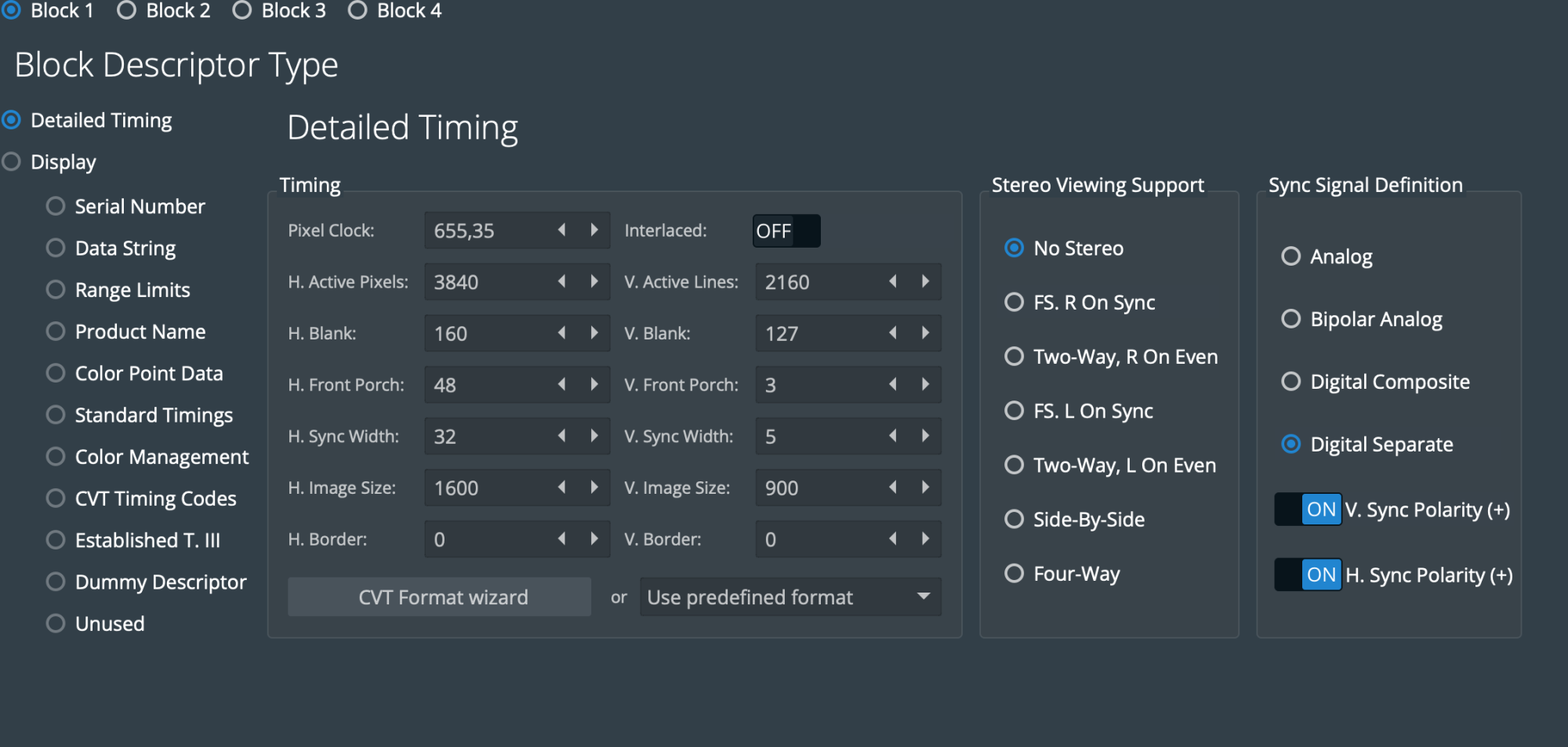Disable H. Sync Polarity switch
The image size is (1568, 747).
coord(1308,575)
